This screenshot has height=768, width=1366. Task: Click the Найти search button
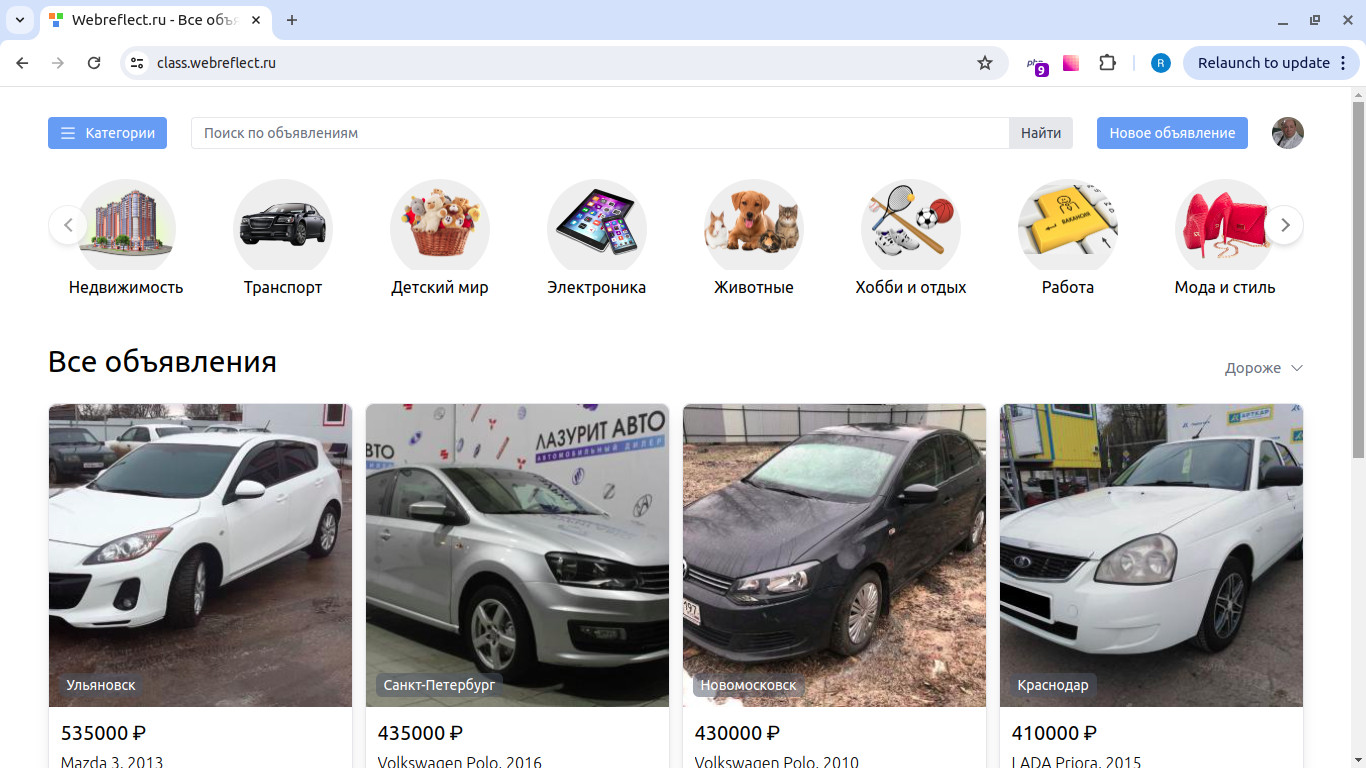click(1041, 133)
